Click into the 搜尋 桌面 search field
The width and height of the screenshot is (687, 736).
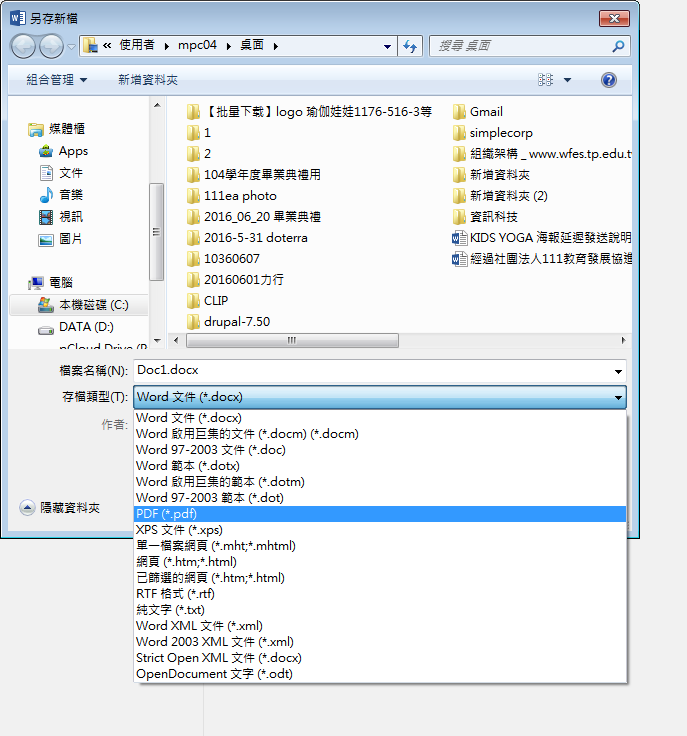pos(521,46)
